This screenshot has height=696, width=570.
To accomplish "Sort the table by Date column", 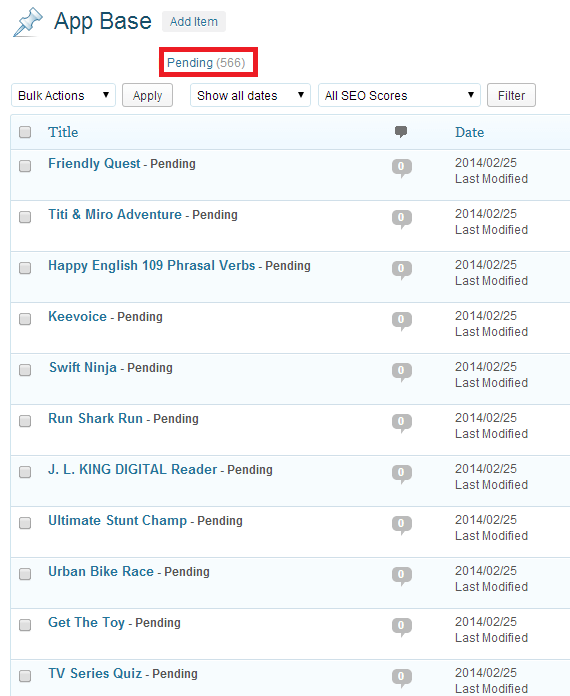I will click(469, 132).
